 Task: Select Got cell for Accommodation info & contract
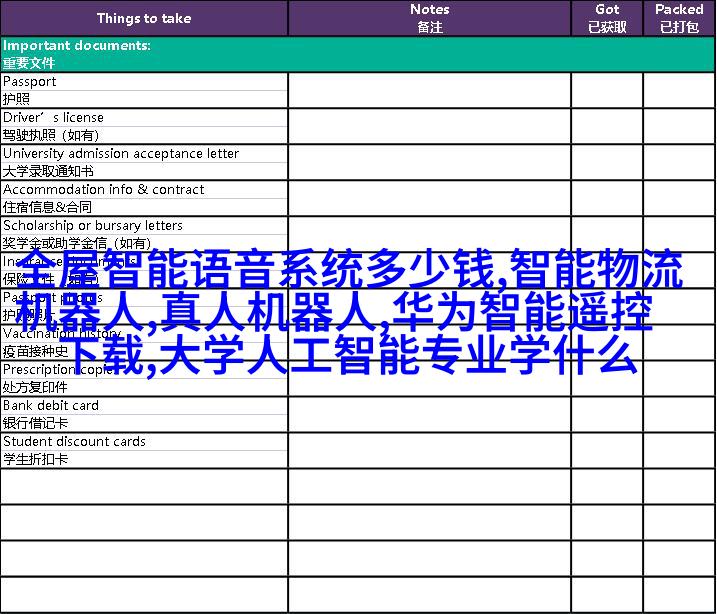tap(607, 198)
